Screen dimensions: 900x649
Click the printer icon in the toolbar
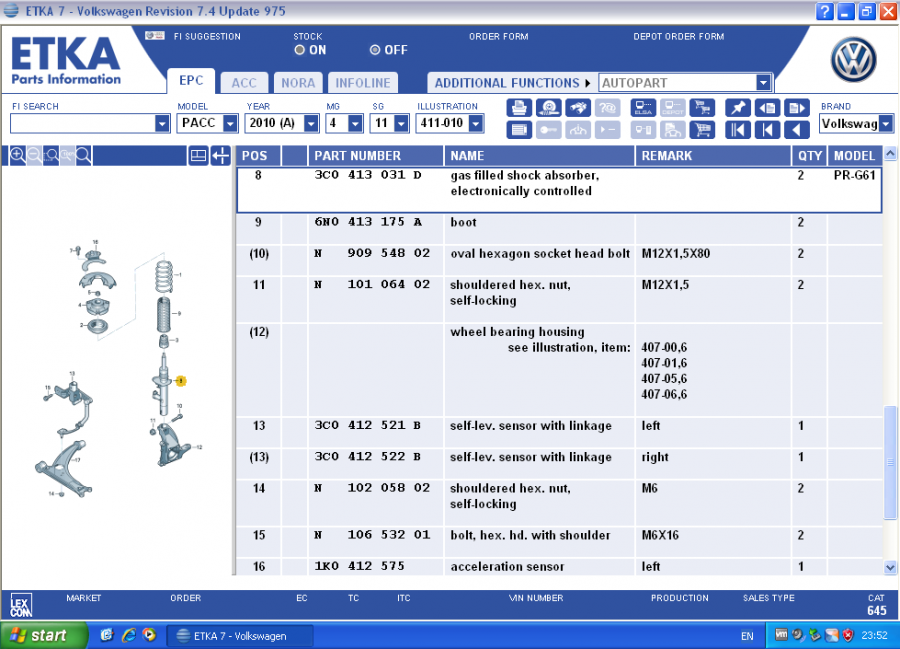click(519, 108)
